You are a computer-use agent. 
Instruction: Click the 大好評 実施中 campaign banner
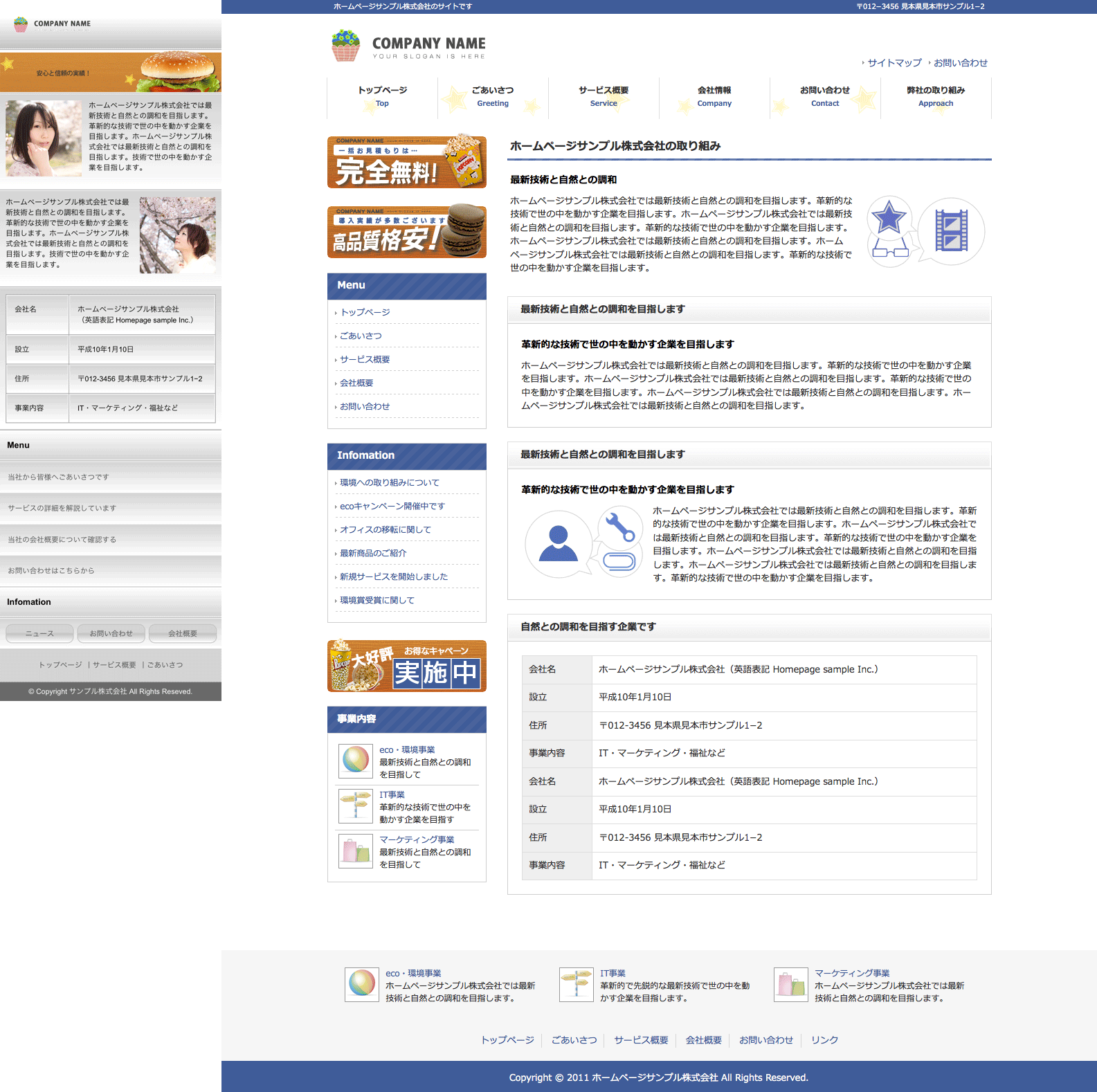coord(406,666)
